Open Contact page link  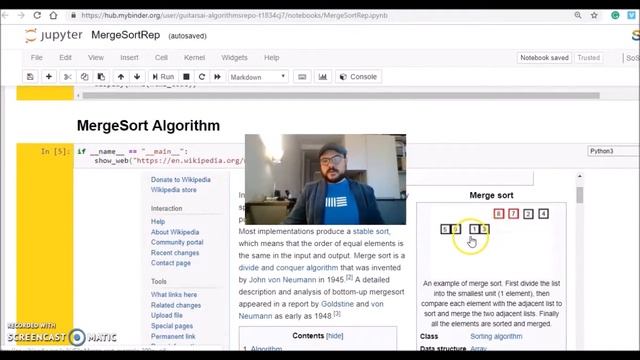point(171,263)
